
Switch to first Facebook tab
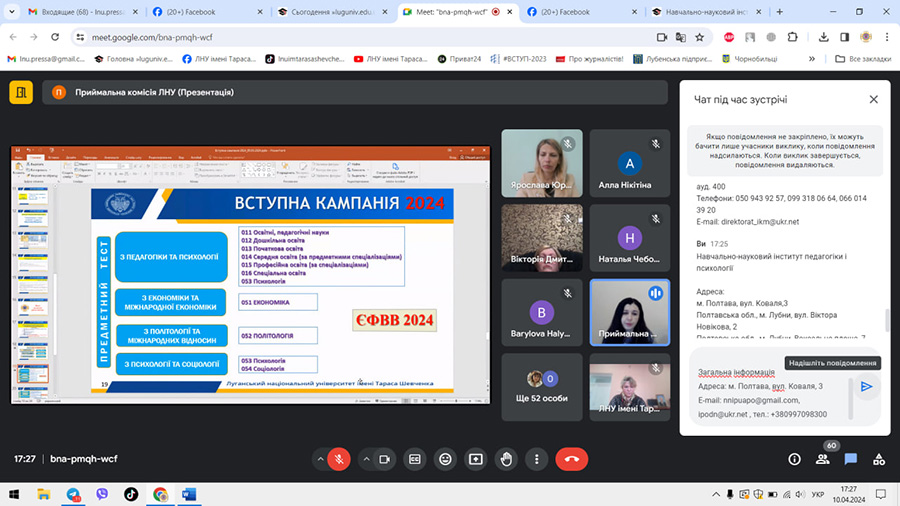coord(207,11)
